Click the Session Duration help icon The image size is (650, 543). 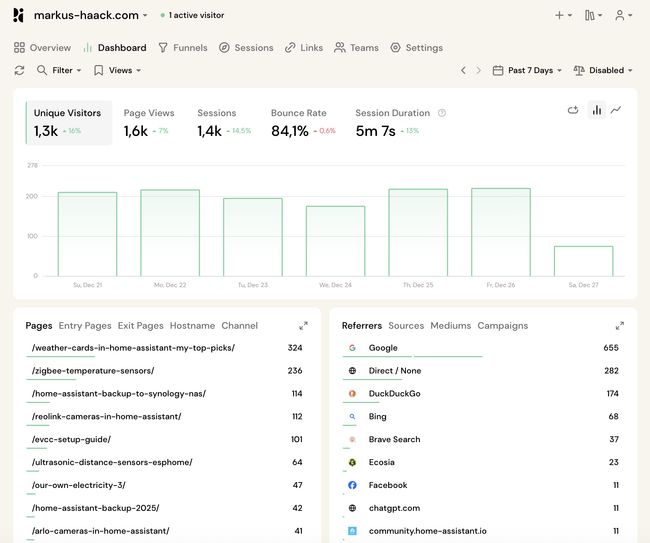[442, 113]
